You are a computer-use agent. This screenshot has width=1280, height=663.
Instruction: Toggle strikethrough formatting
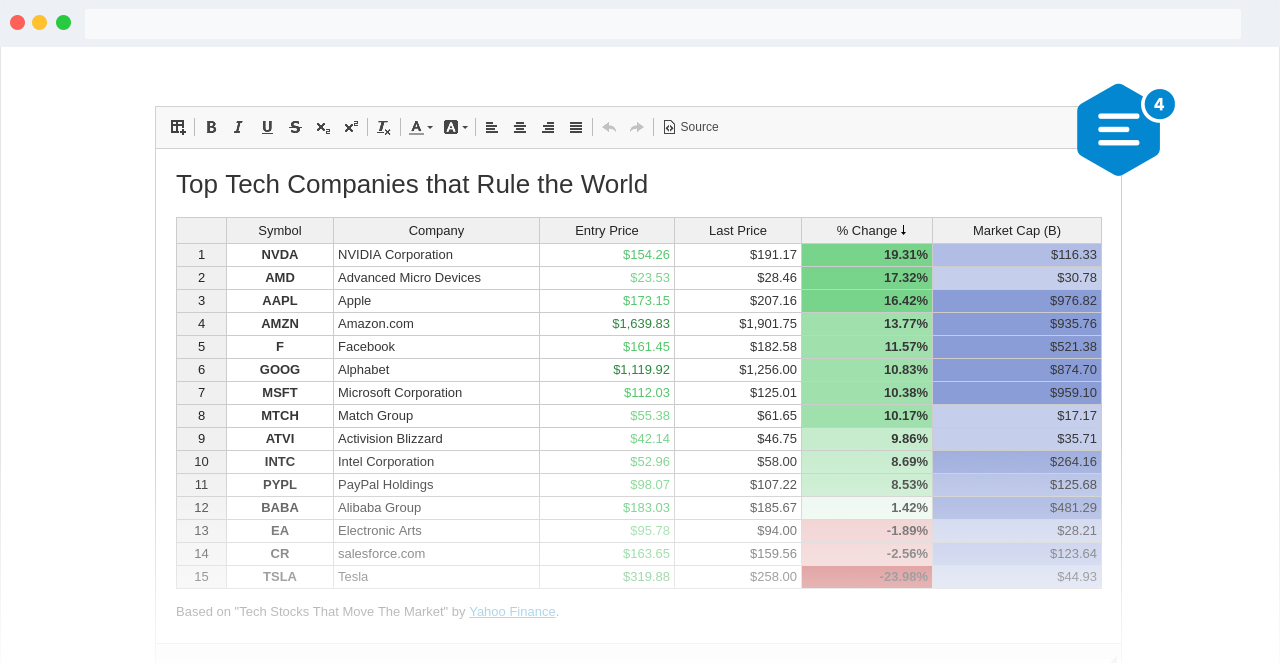tap(295, 127)
